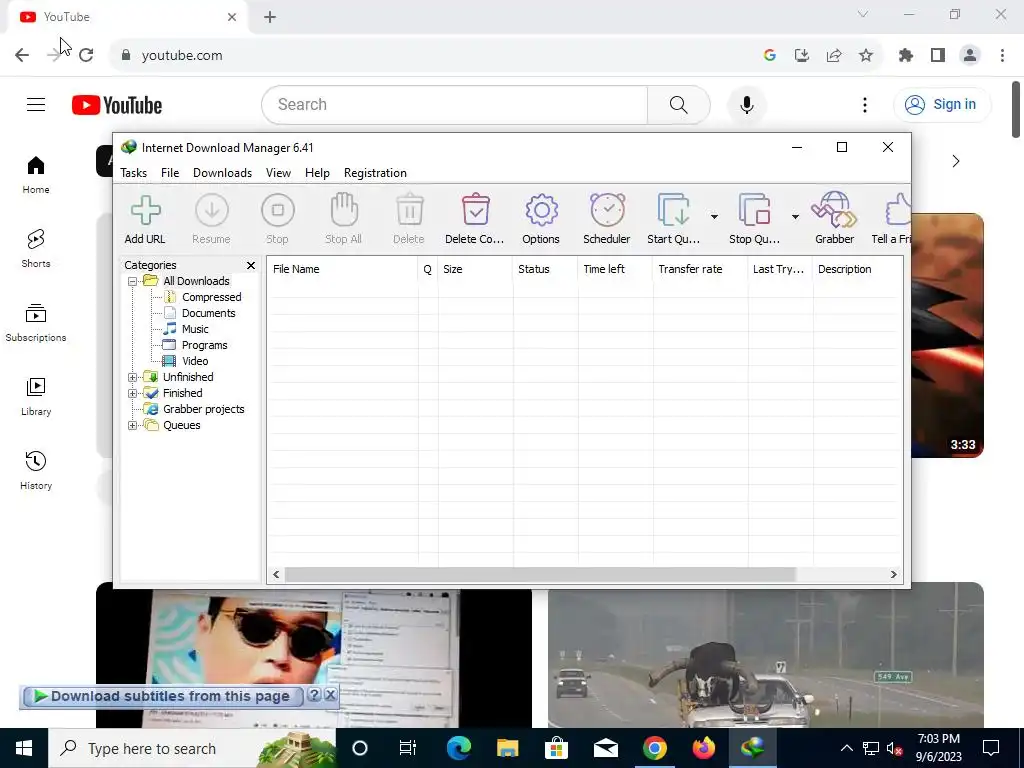
Task: Bookmark page with star icon
Action: pyautogui.click(x=866, y=56)
